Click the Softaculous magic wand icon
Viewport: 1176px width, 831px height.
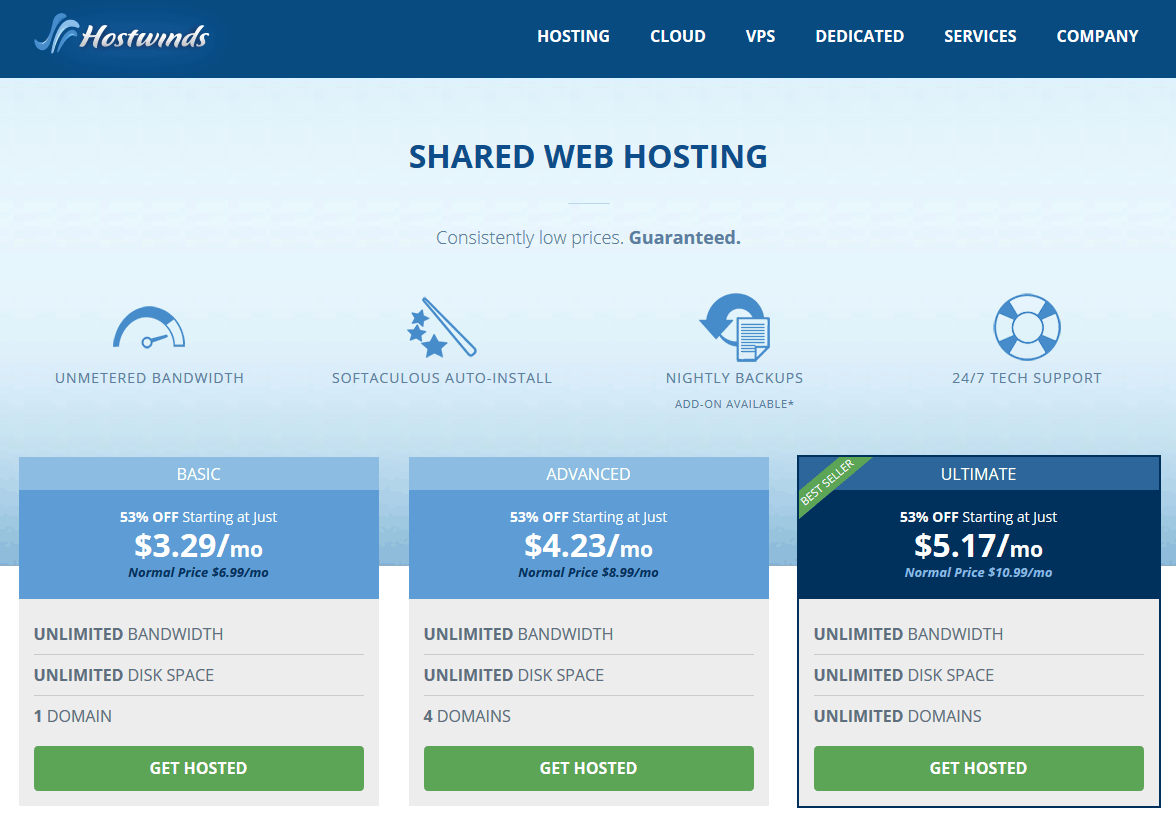(x=442, y=327)
